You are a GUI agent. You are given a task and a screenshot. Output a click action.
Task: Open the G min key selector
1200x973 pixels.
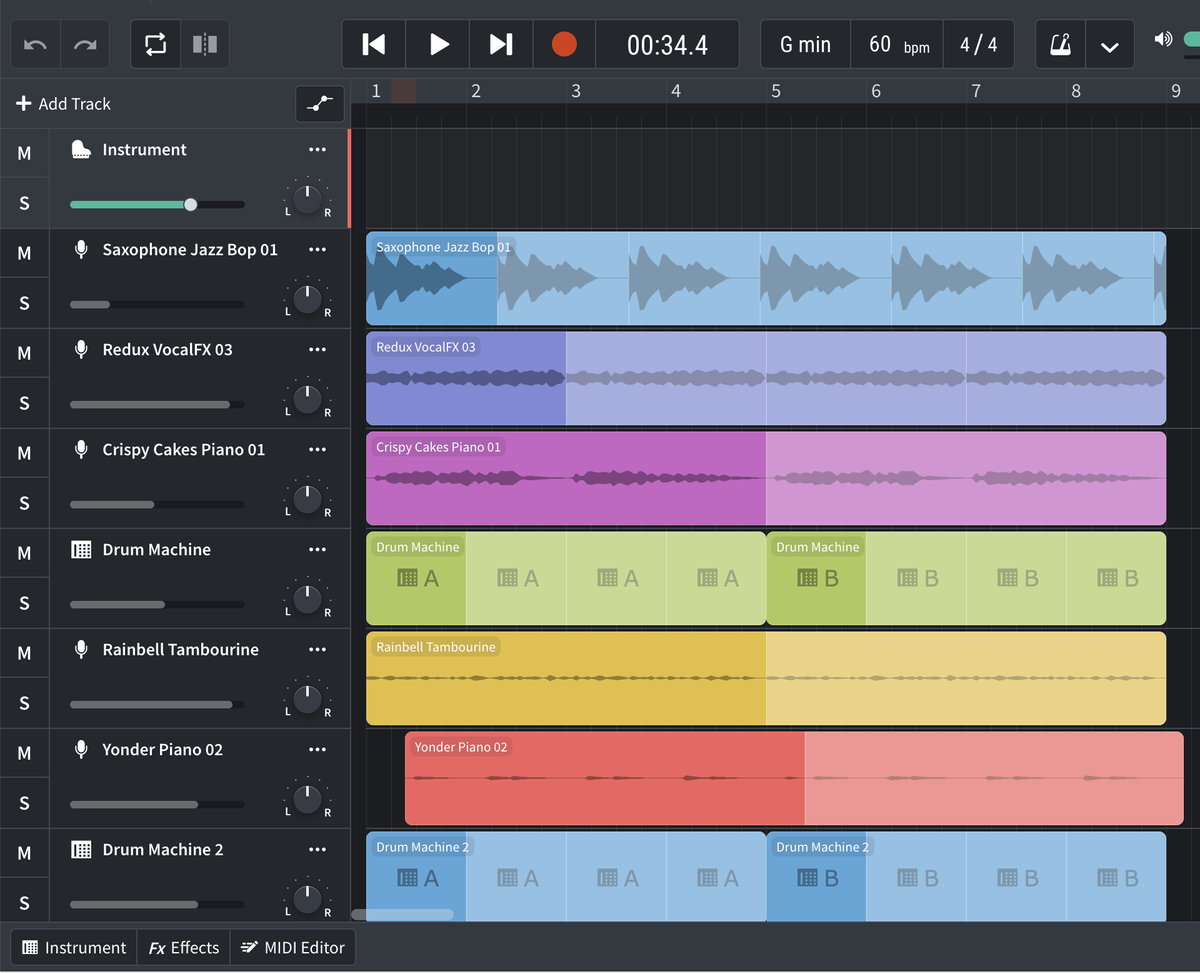805,45
